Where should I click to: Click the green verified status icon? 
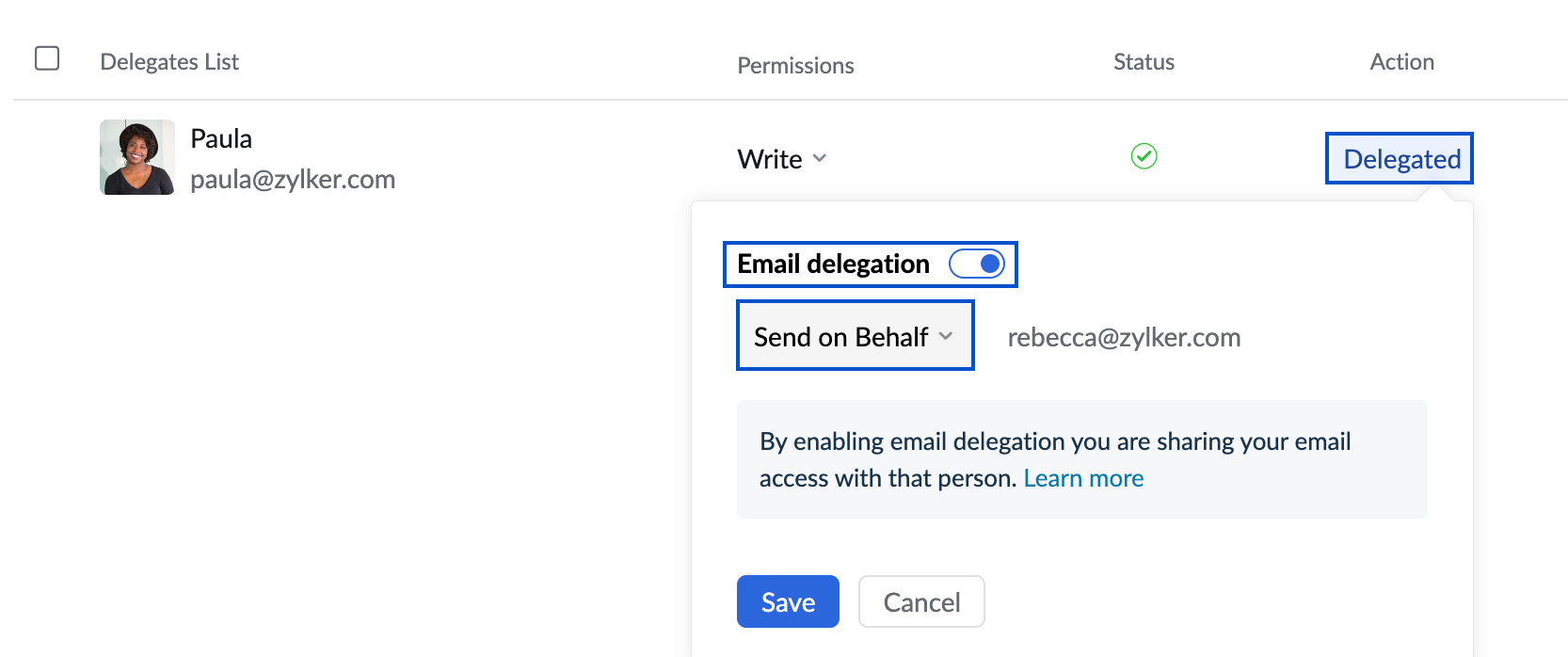[x=1144, y=156]
